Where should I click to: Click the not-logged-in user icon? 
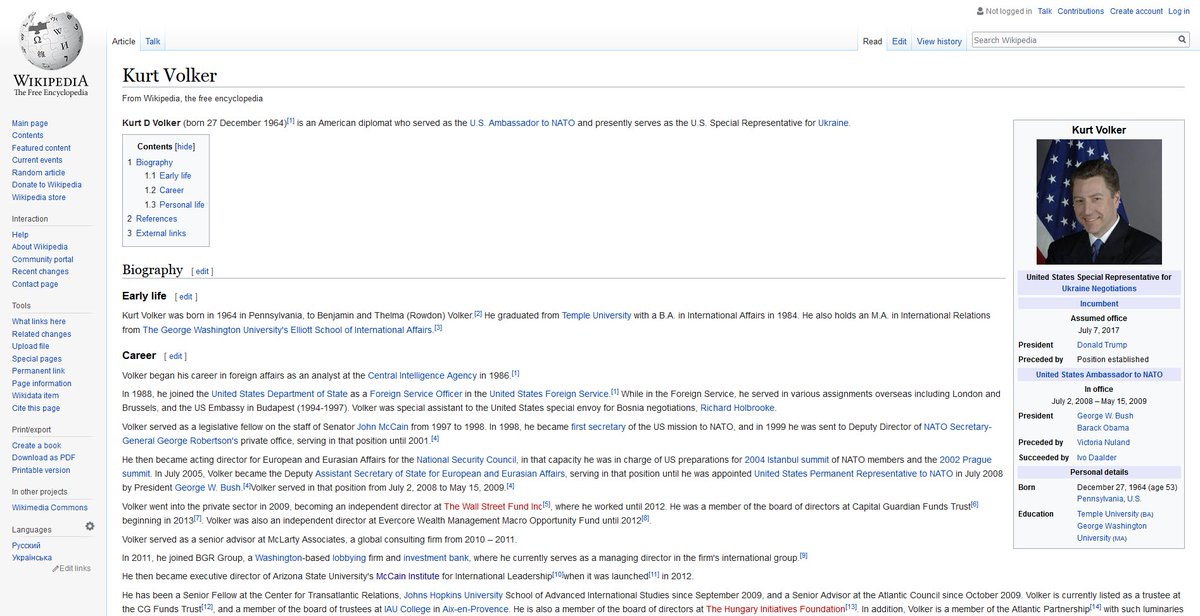tap(980, 11)
